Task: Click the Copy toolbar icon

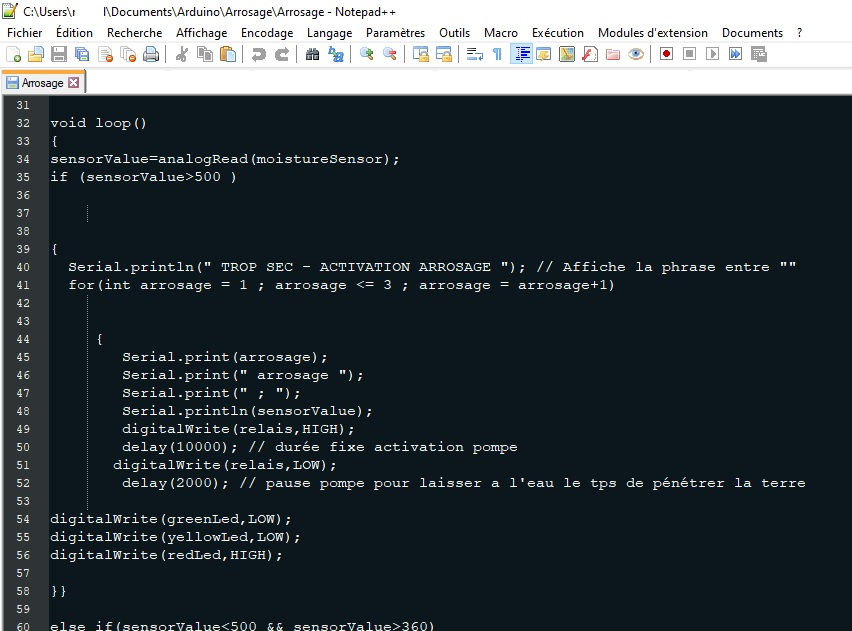Action: click(205, 54)
